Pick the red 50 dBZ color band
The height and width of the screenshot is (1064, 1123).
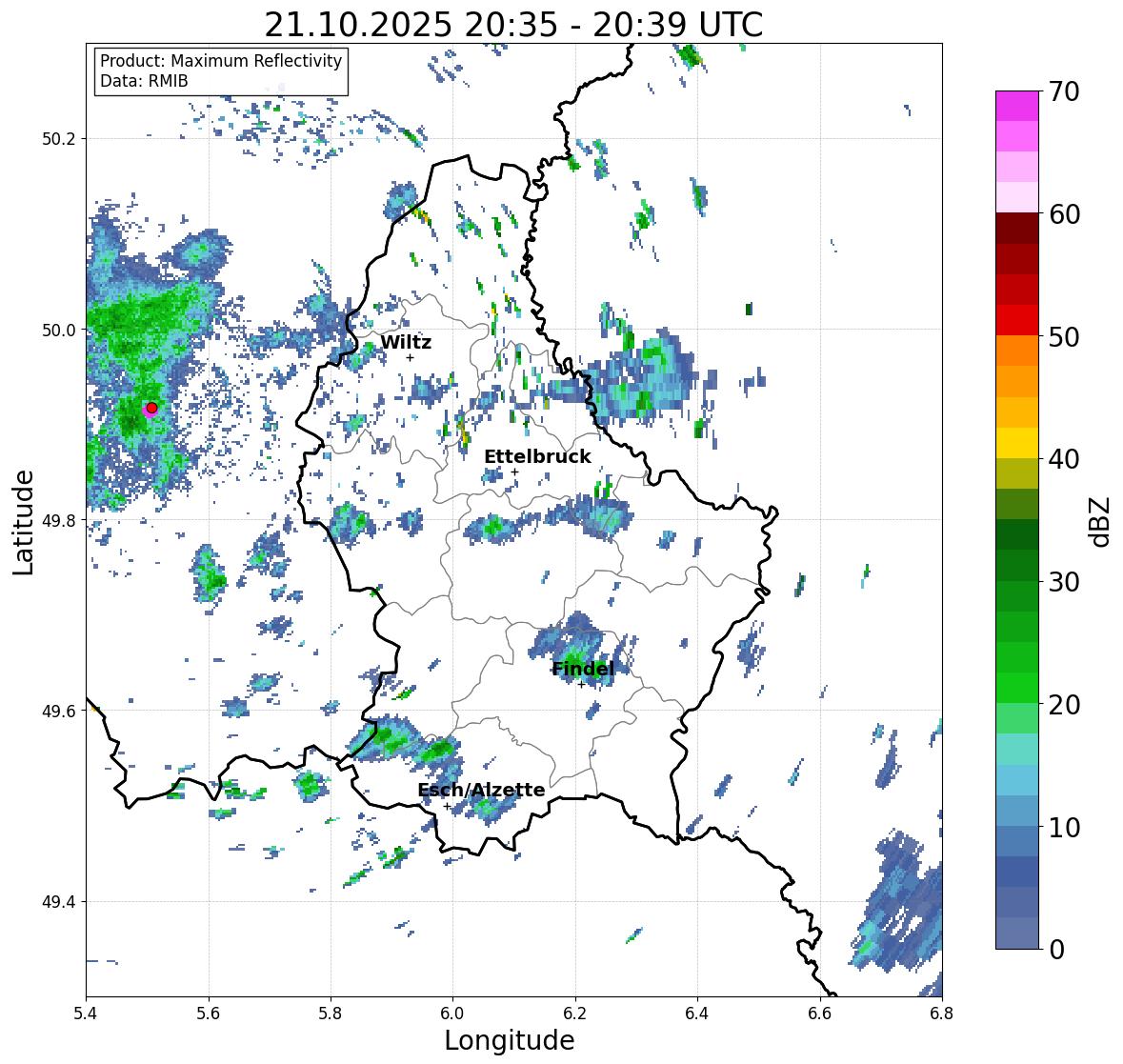click(1016, 320)
